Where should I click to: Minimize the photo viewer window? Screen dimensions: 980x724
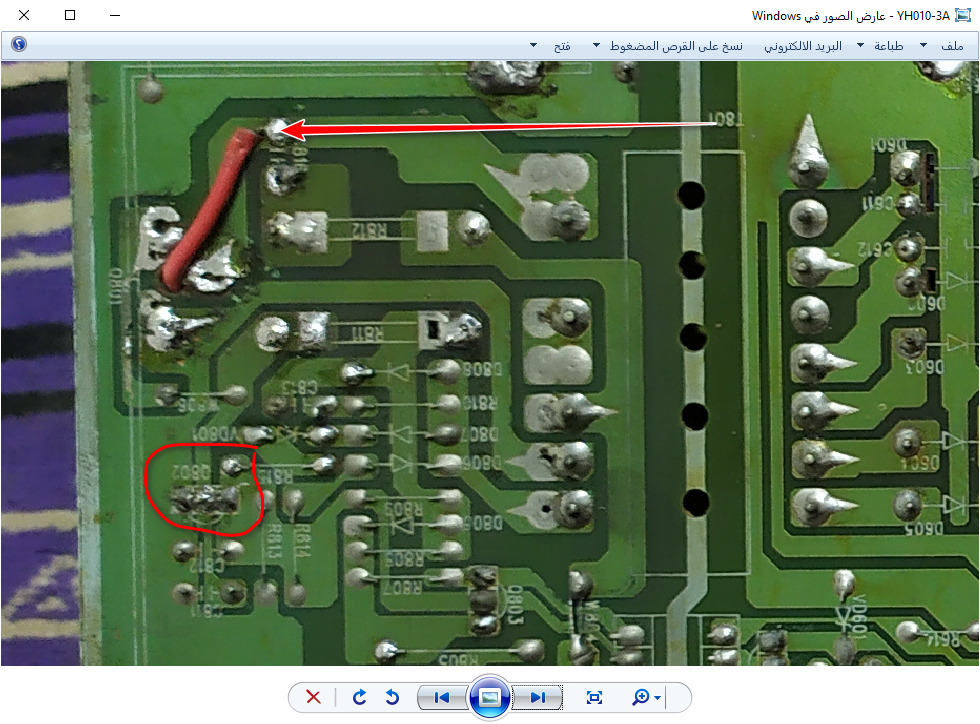pos(115,15)
